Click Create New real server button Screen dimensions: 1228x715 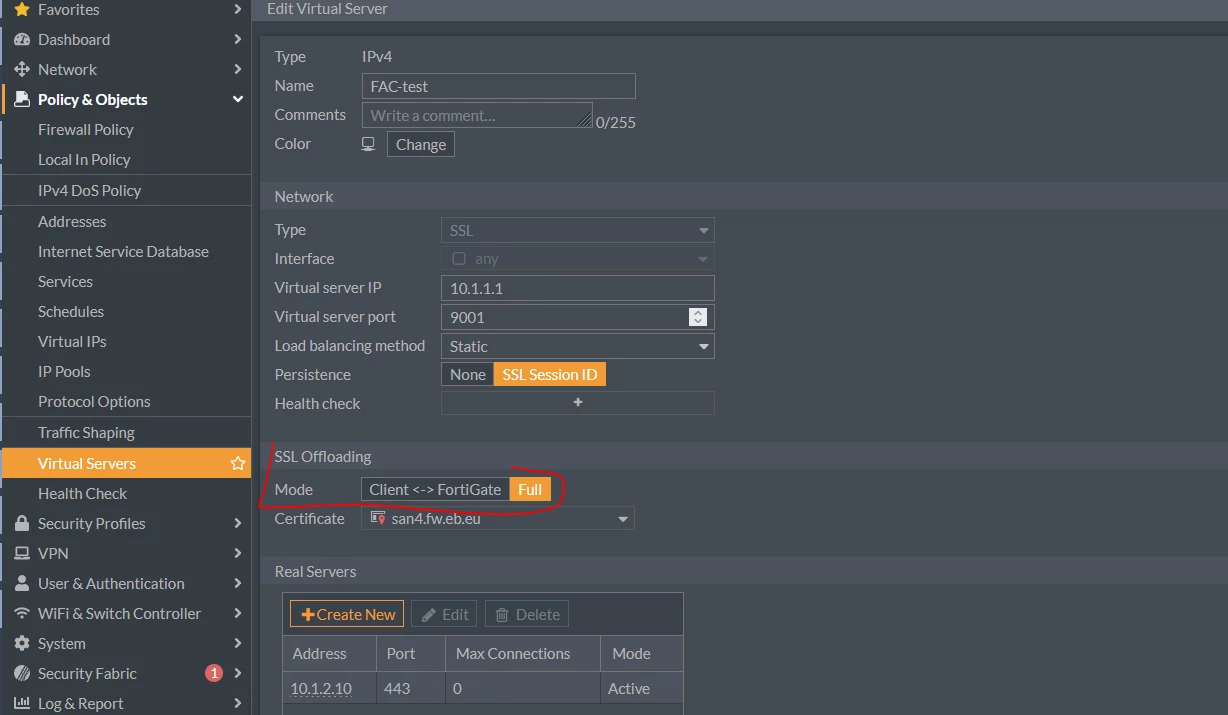[x=348, y=614]
